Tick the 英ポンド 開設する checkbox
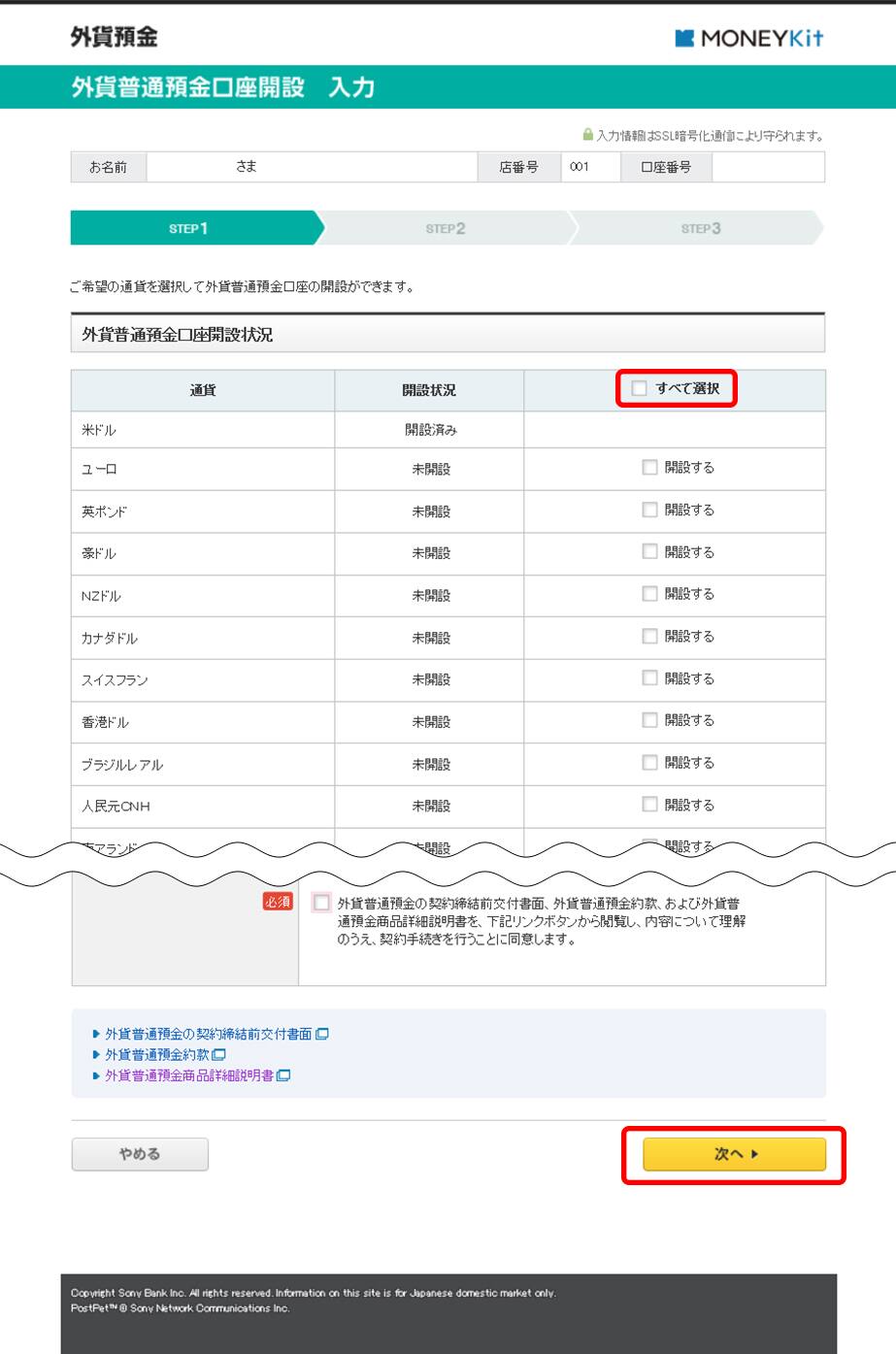896x1354 pixels. tap(649, 510)
